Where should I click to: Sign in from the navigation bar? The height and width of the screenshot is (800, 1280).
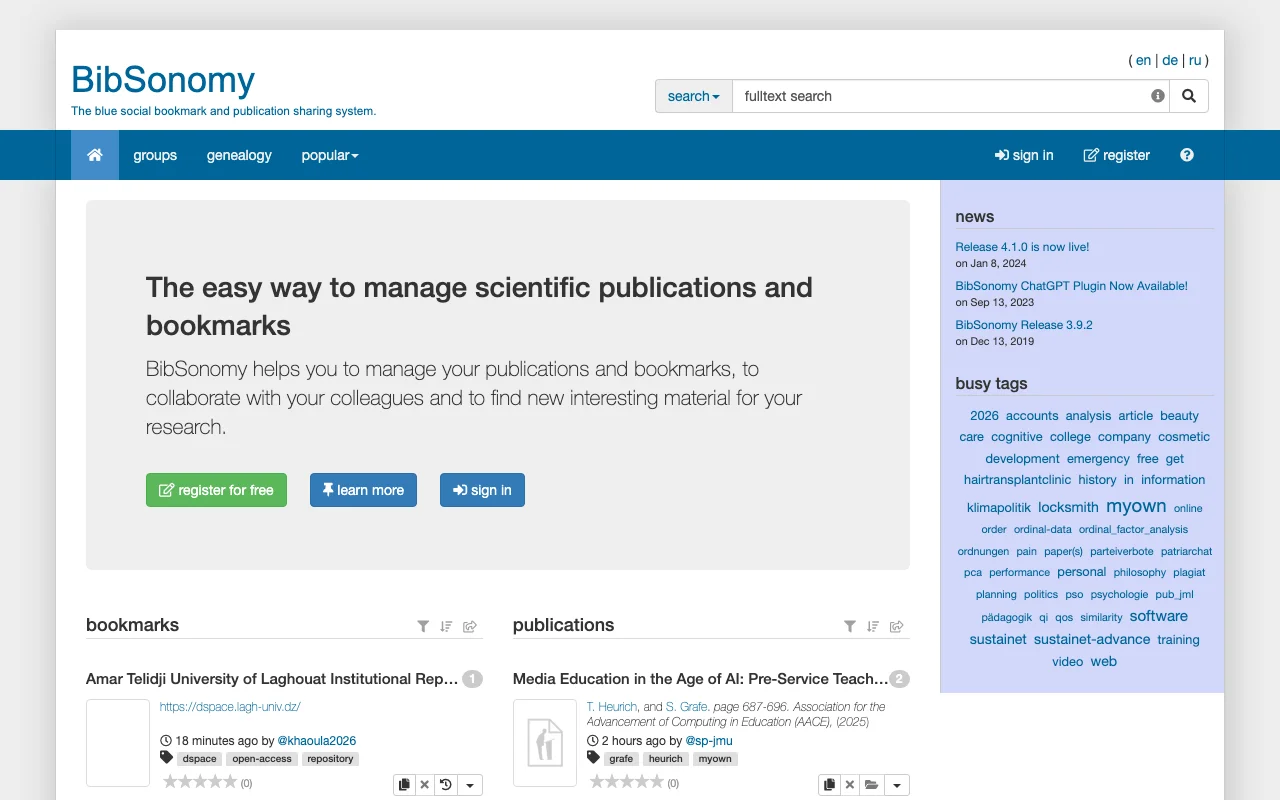pyautogui.click(x=1024, y=155)
